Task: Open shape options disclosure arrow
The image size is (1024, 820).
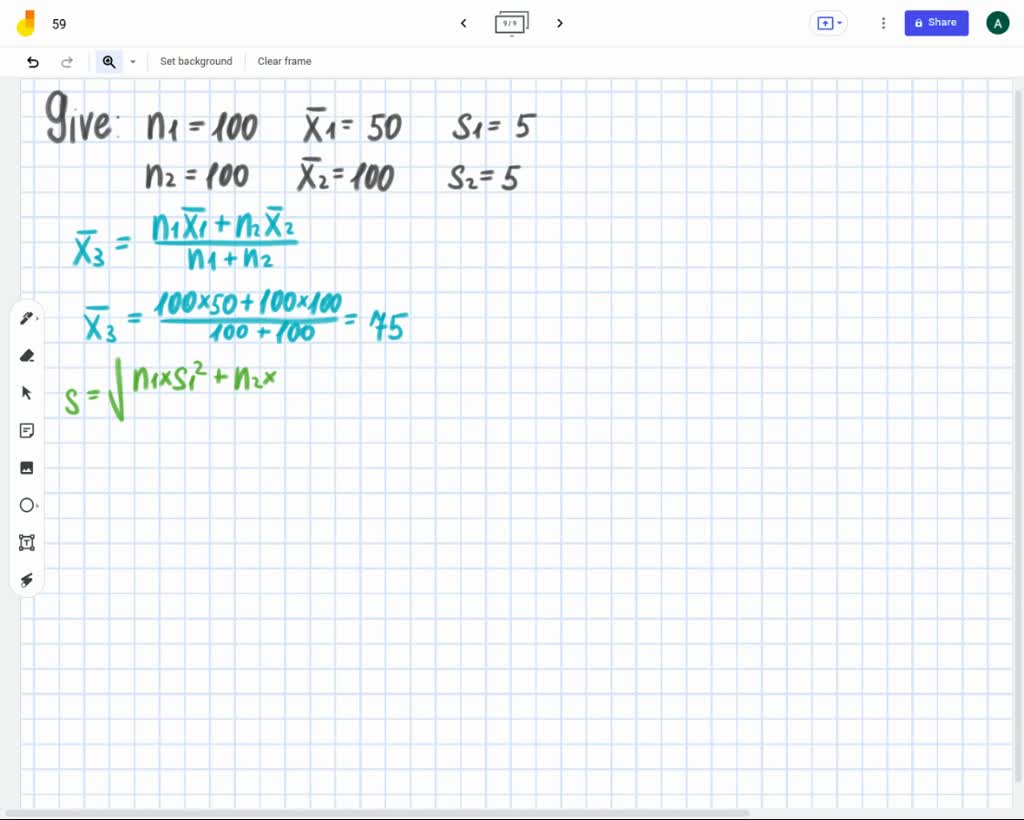Action: coord(40,505)
